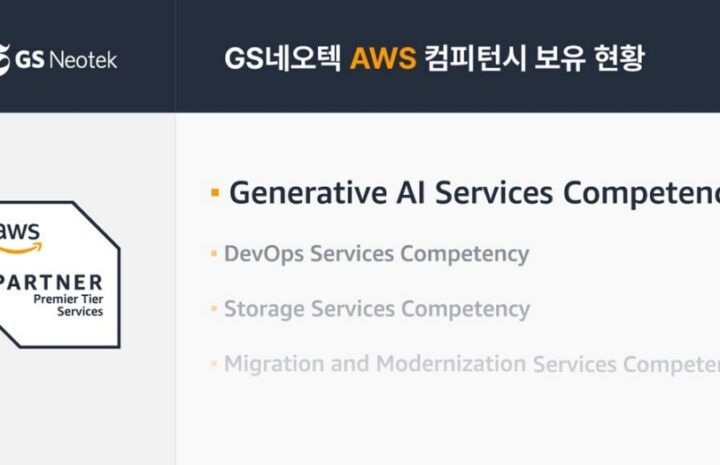720x465 pixels.
Task: Click the bullet beside Storage Services Competency
Action: 214,308
